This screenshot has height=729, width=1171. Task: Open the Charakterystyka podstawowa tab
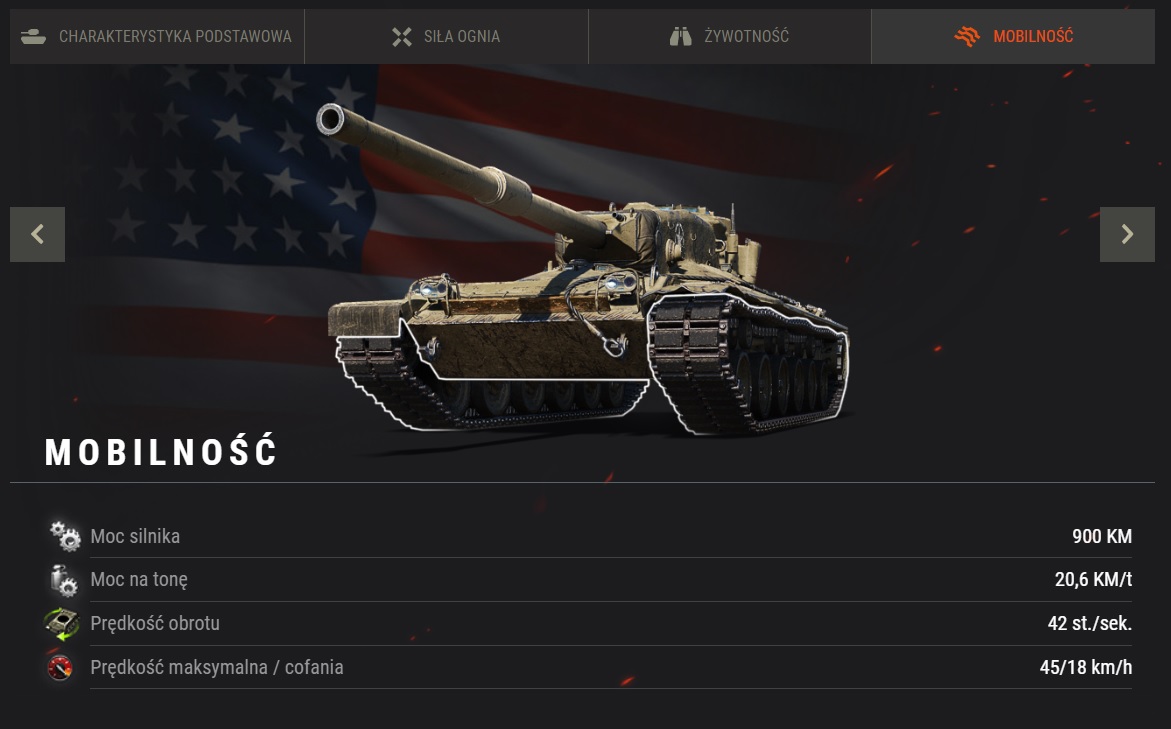(x=157, y=36)
